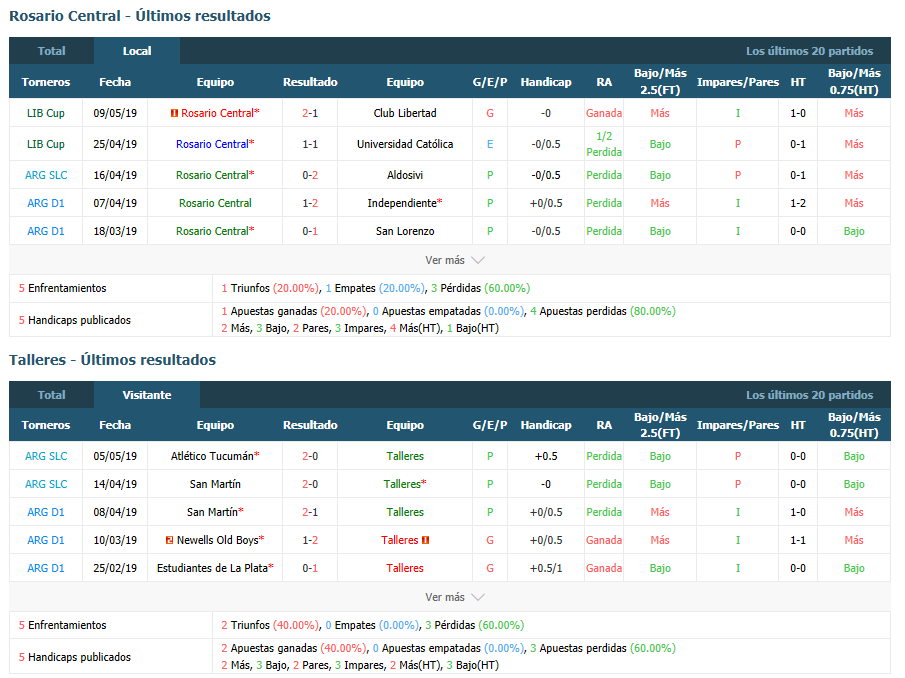Click red card icon beside Rosario Central 09/05/19

[x=174, y=113]
